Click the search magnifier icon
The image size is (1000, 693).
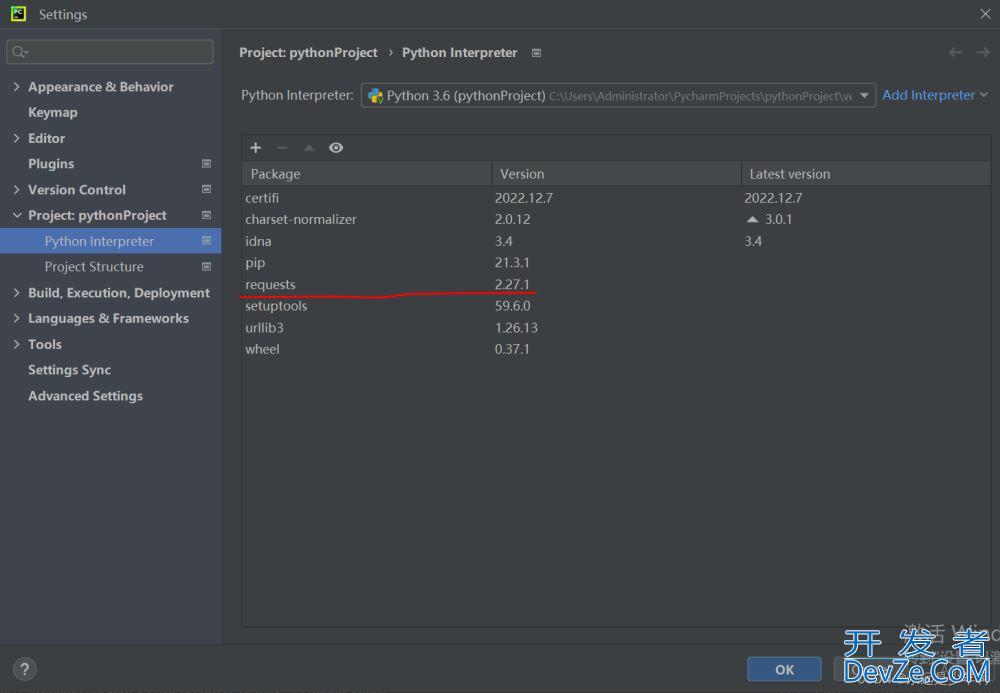coord(19,52)
